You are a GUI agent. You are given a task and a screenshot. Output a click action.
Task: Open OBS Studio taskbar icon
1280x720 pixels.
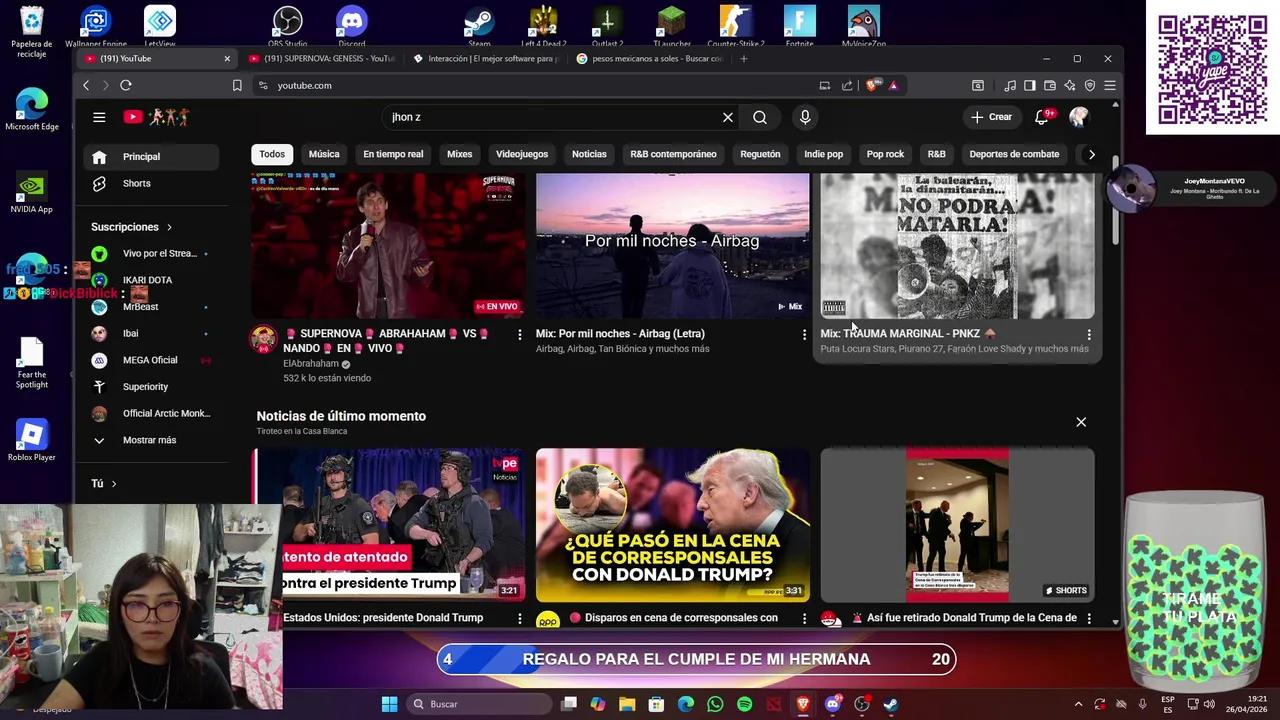[862, 704]
